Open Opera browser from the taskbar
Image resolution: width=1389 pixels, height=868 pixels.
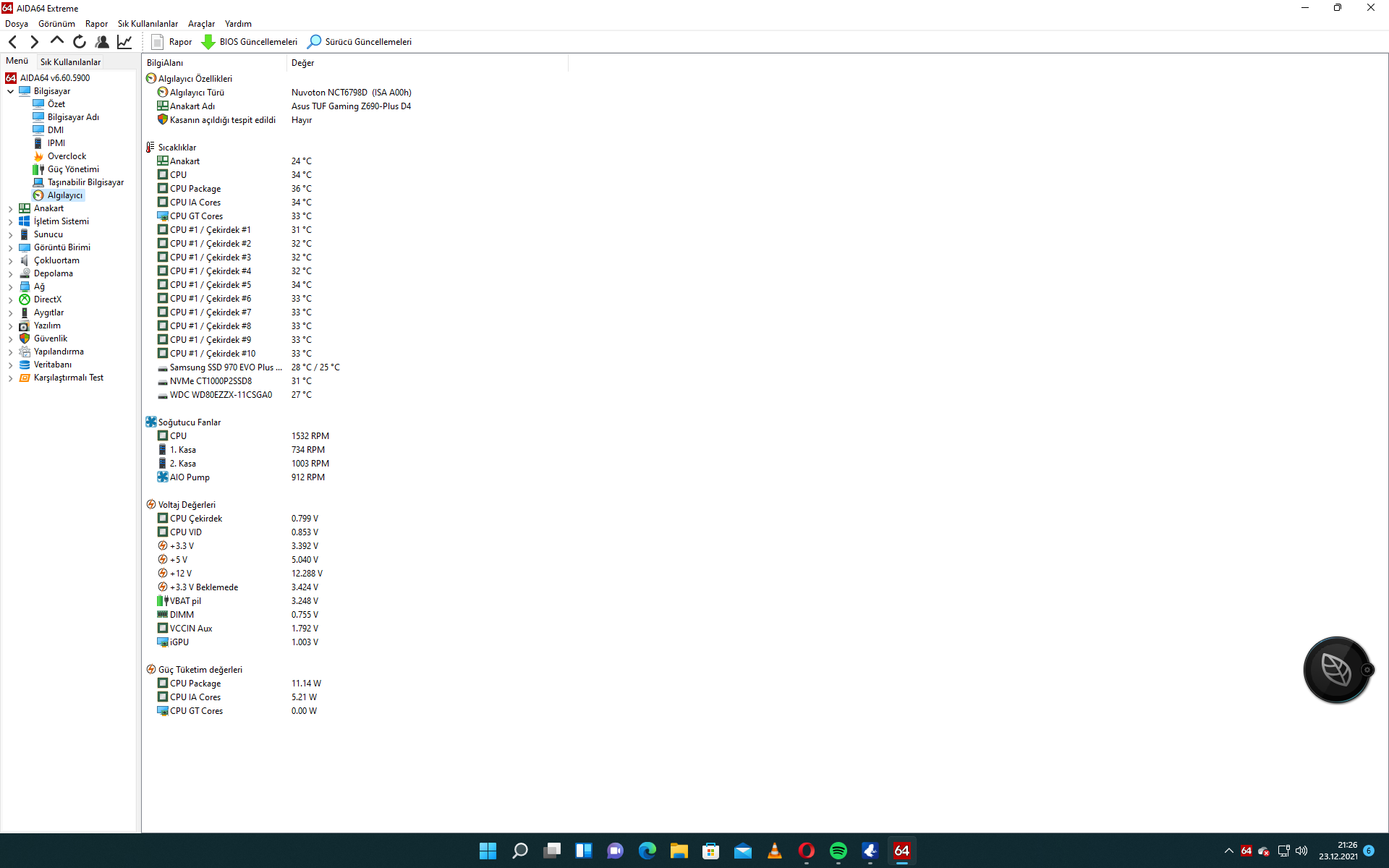(806, 851)
